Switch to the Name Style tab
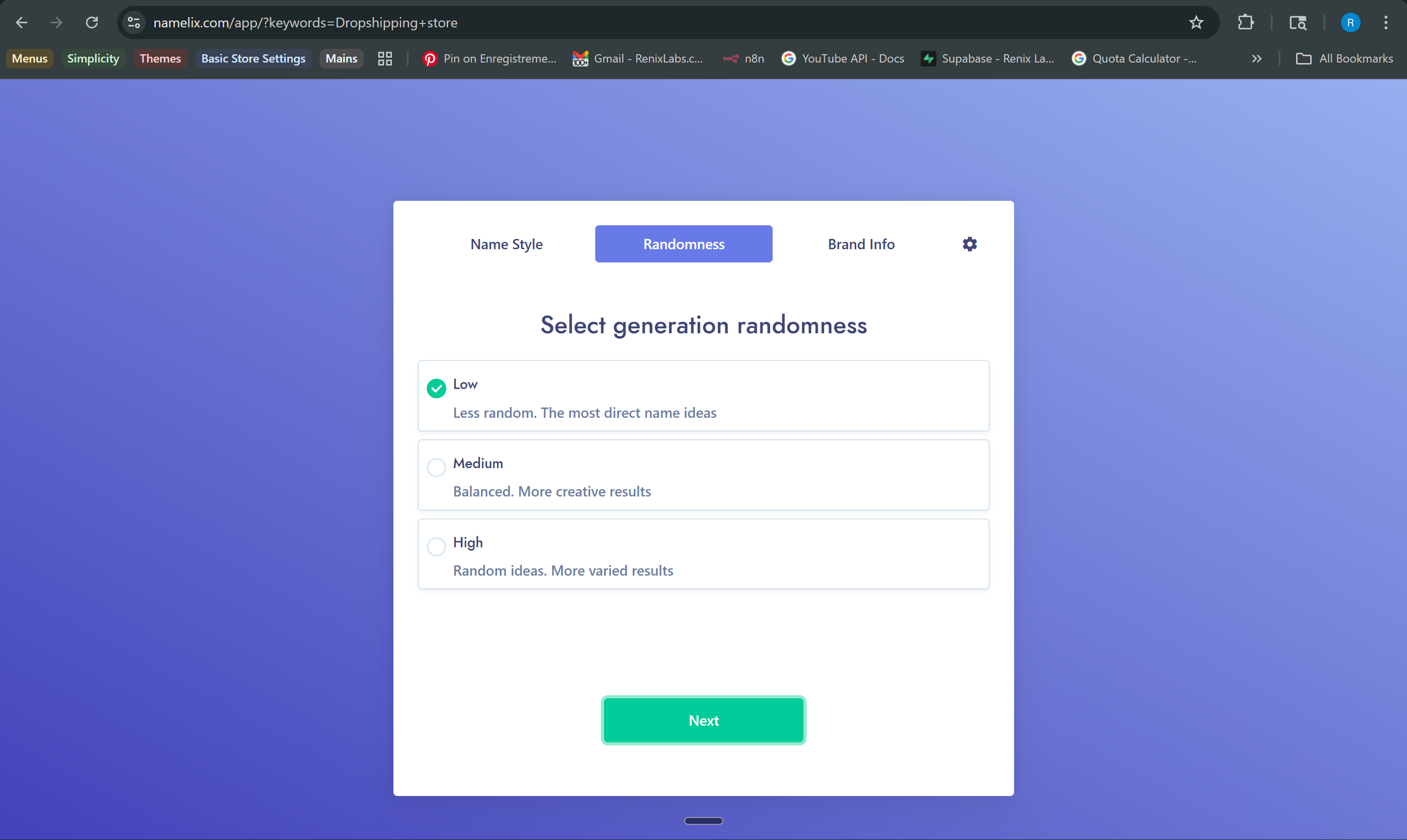 (x=506, y=244)
